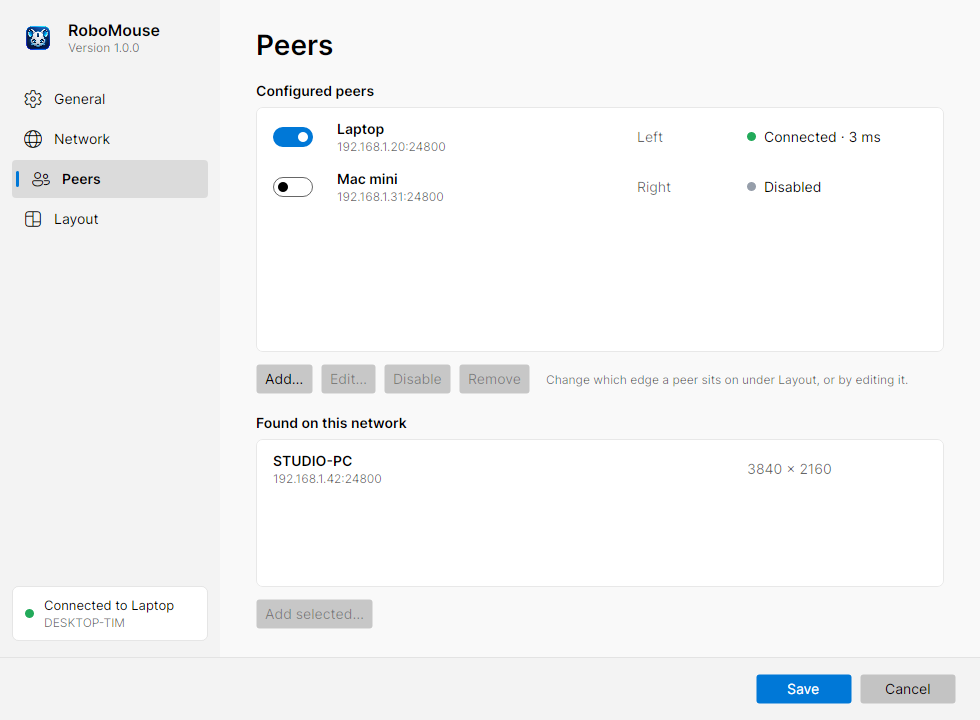Select the Laptop peer name
This screenshot has height=720, width=980.
coord(361,129)
